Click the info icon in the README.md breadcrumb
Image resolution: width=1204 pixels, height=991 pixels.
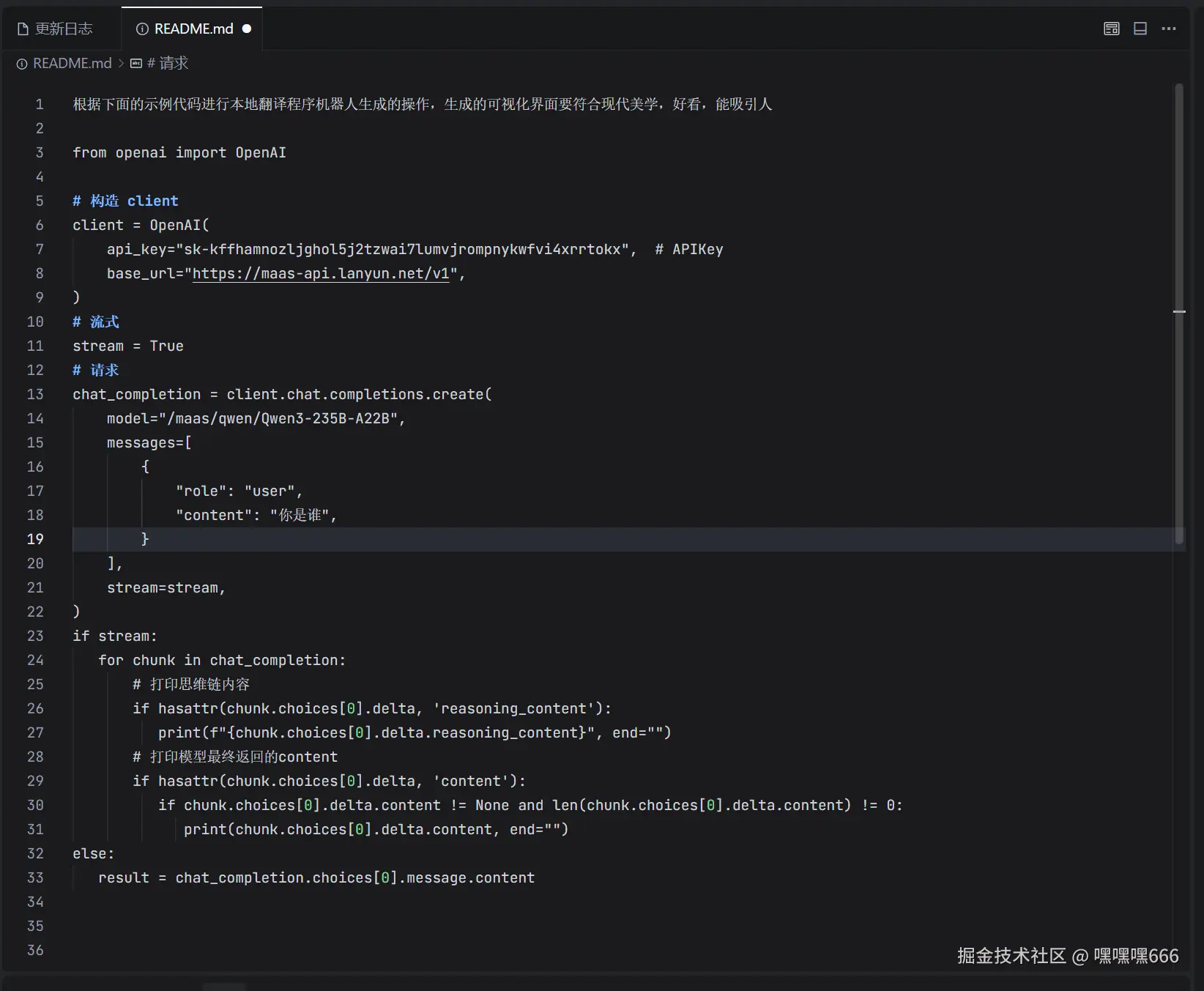click(x=22, y=64)
